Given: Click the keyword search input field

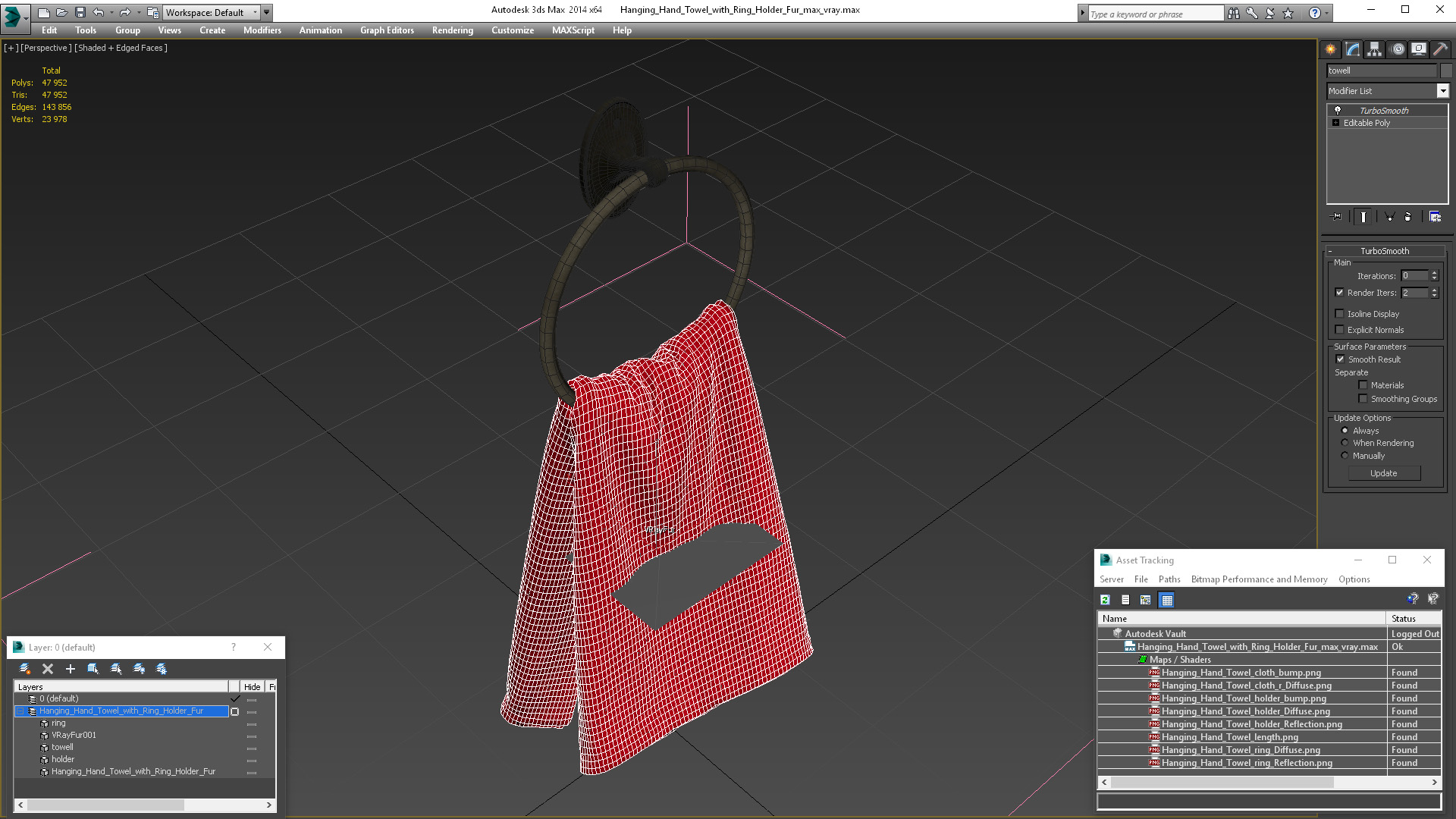Looking at the screenshot, I should (x=1155, y=14).
